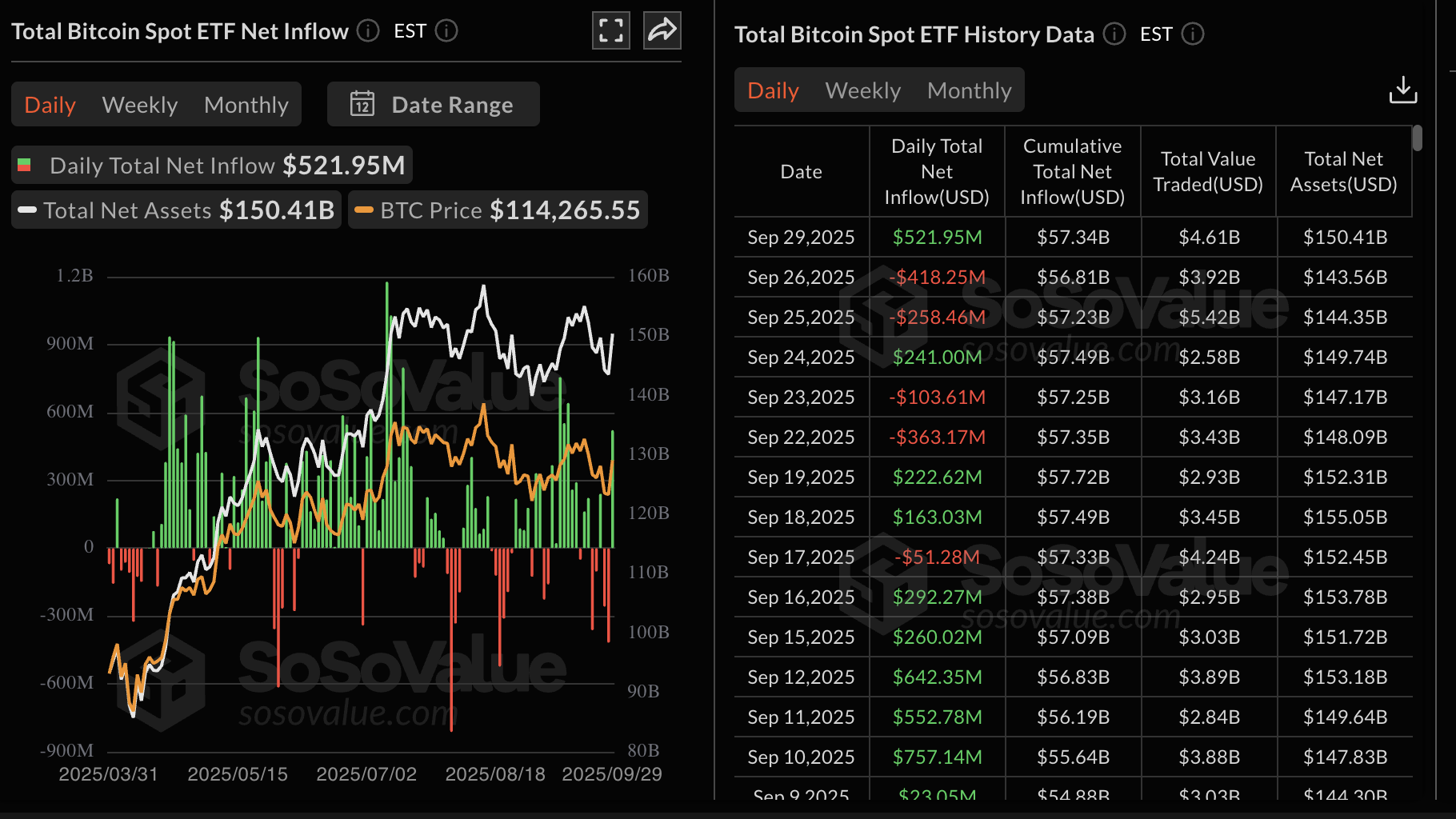This screenshot has height=819, width=1456.
Task: Click info icon next to chart EST label
Action: tap(446, 31)
